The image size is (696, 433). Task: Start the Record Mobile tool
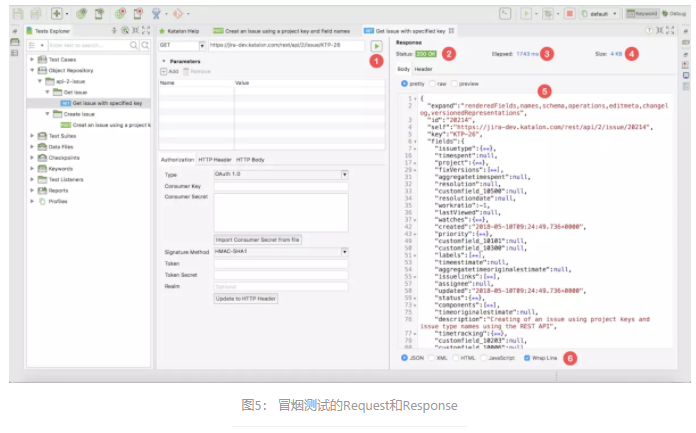tap(138, 14)
